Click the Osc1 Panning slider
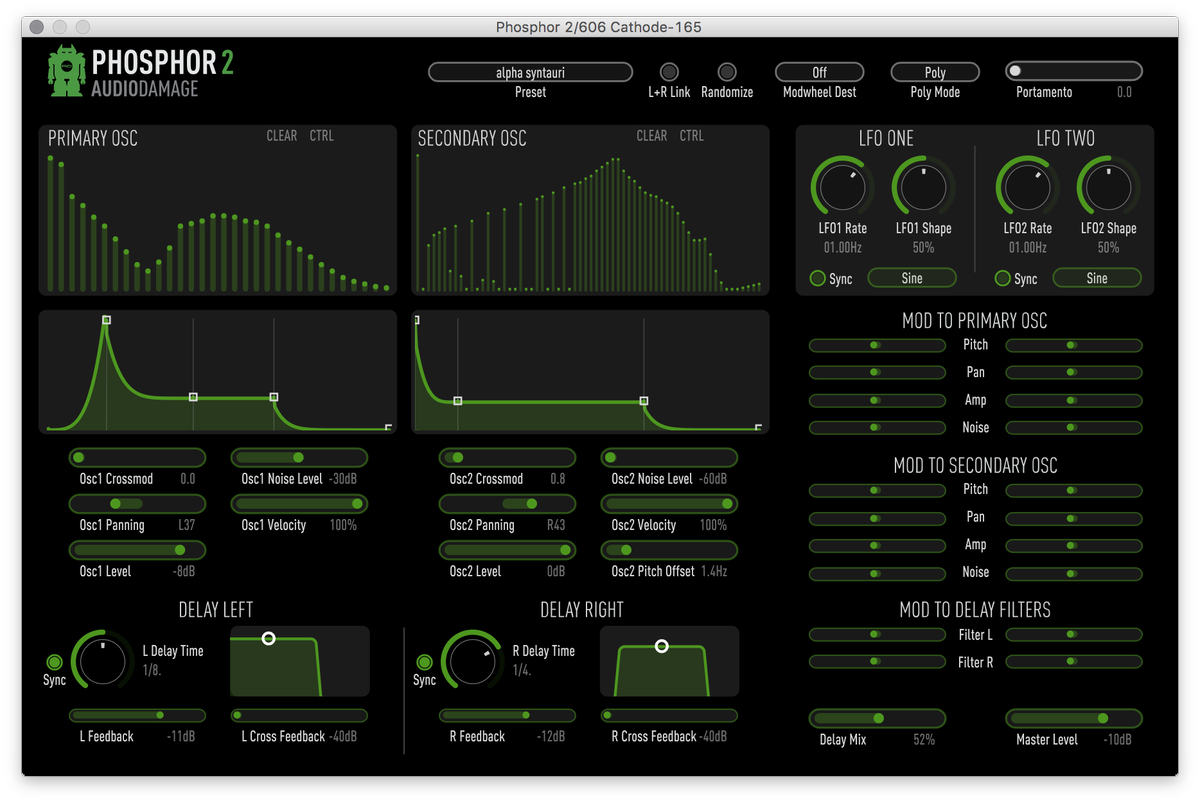Viewport: 1200px width, 803px height. [x=137, y=504]
